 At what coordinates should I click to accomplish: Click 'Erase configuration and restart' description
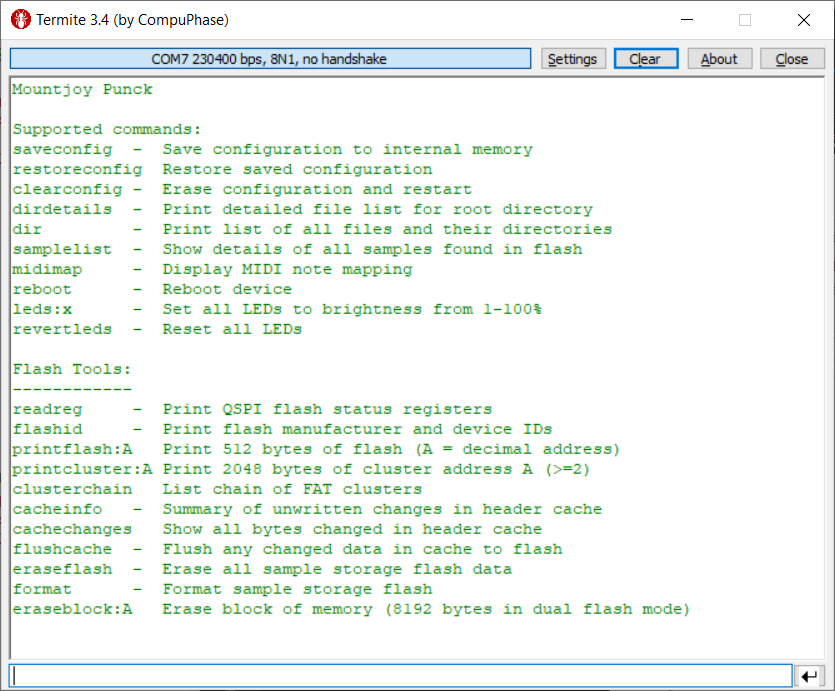[x=317, y=189]
